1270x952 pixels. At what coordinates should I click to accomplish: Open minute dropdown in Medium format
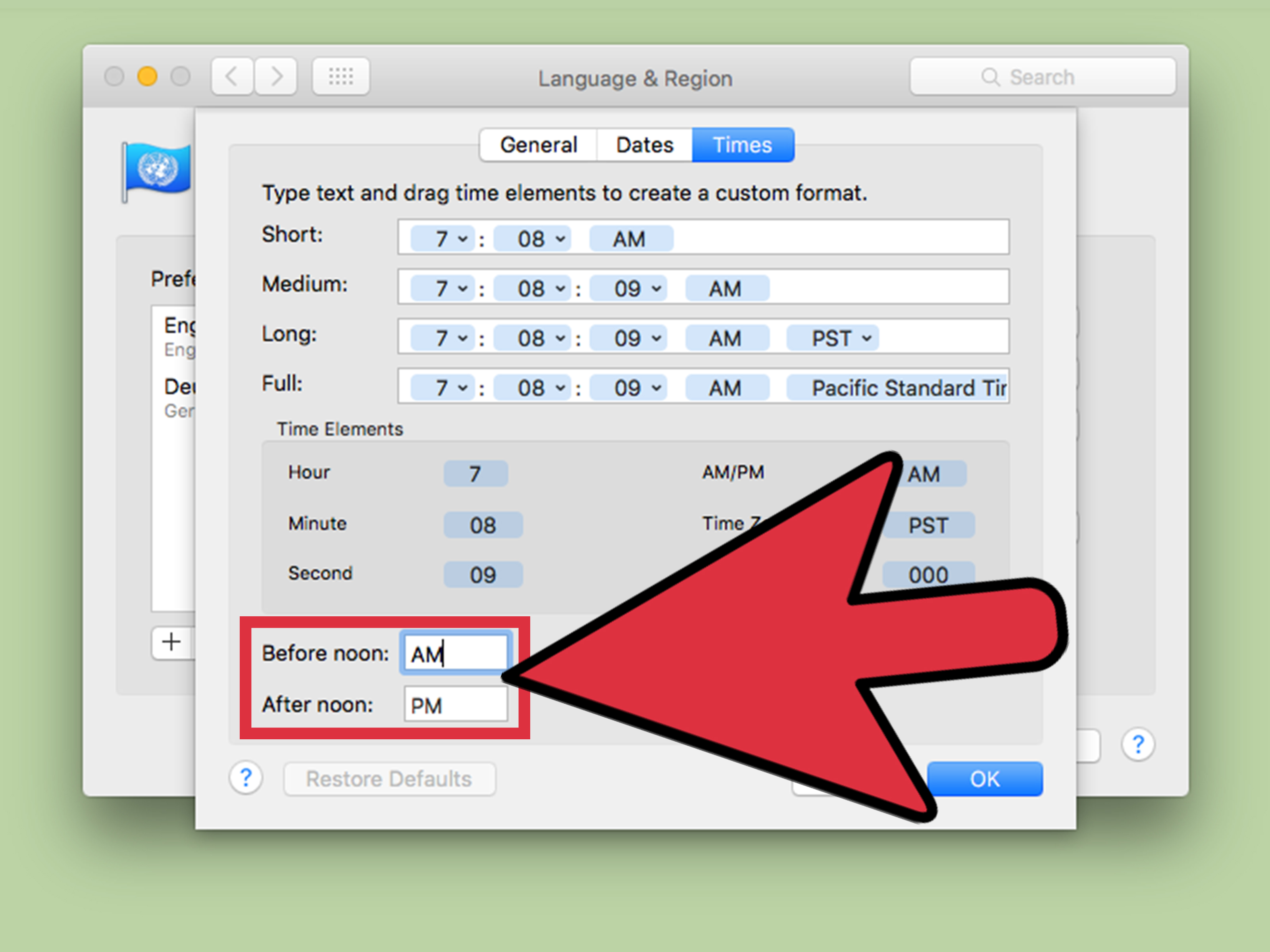click(x=532, y=288)
